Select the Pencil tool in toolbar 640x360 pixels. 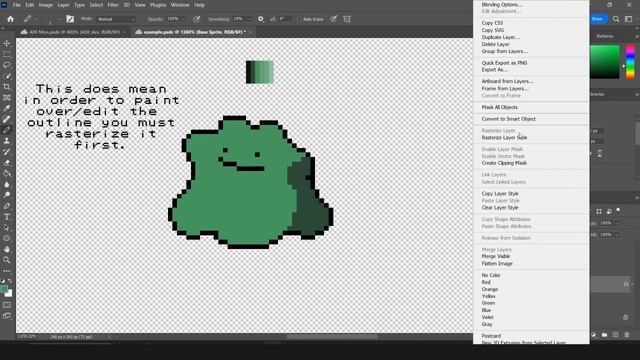click(7, 130)
